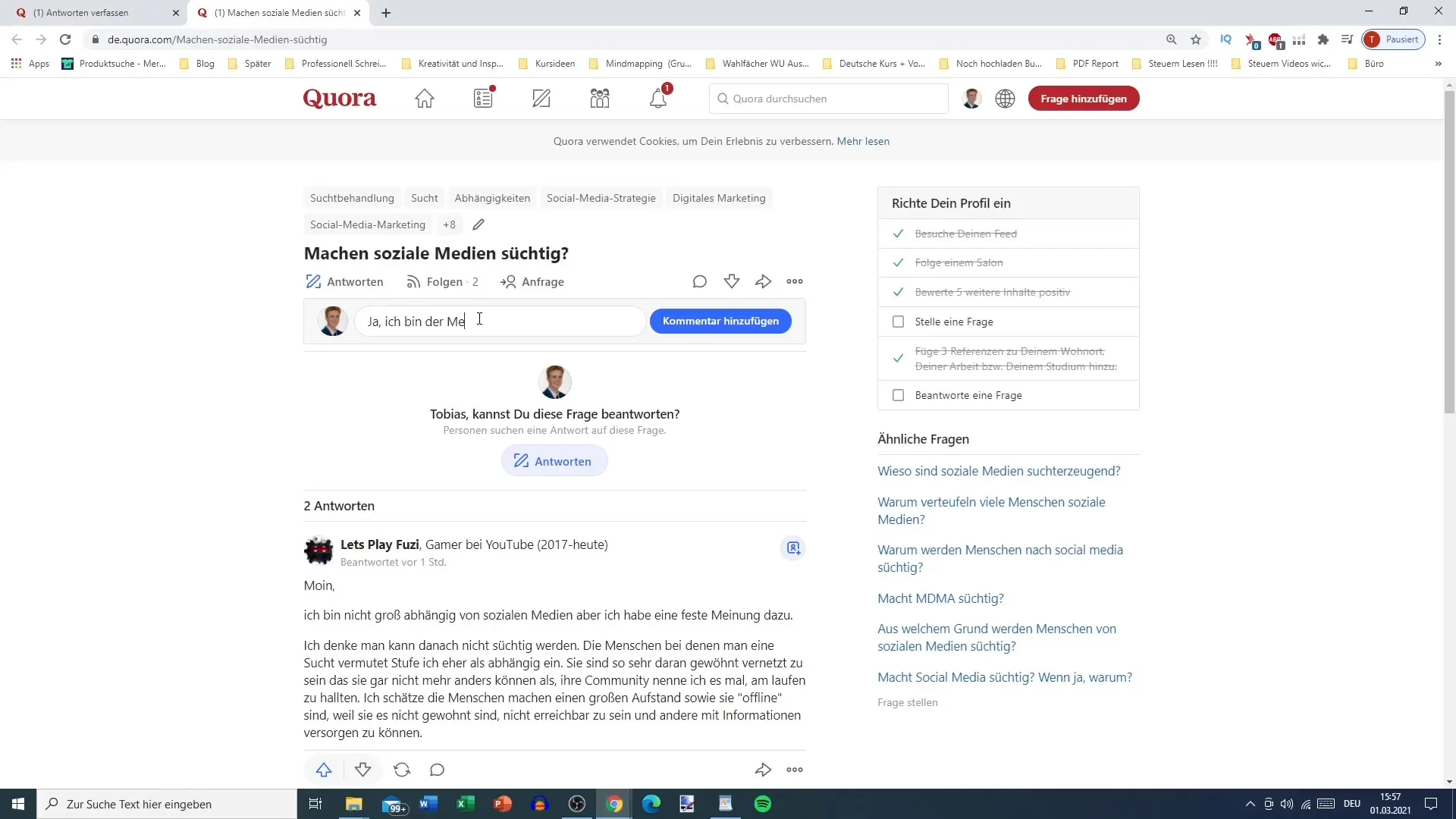Open notifications bell icon
Viewport: 1456px width, 819px height.
point(658,98)
